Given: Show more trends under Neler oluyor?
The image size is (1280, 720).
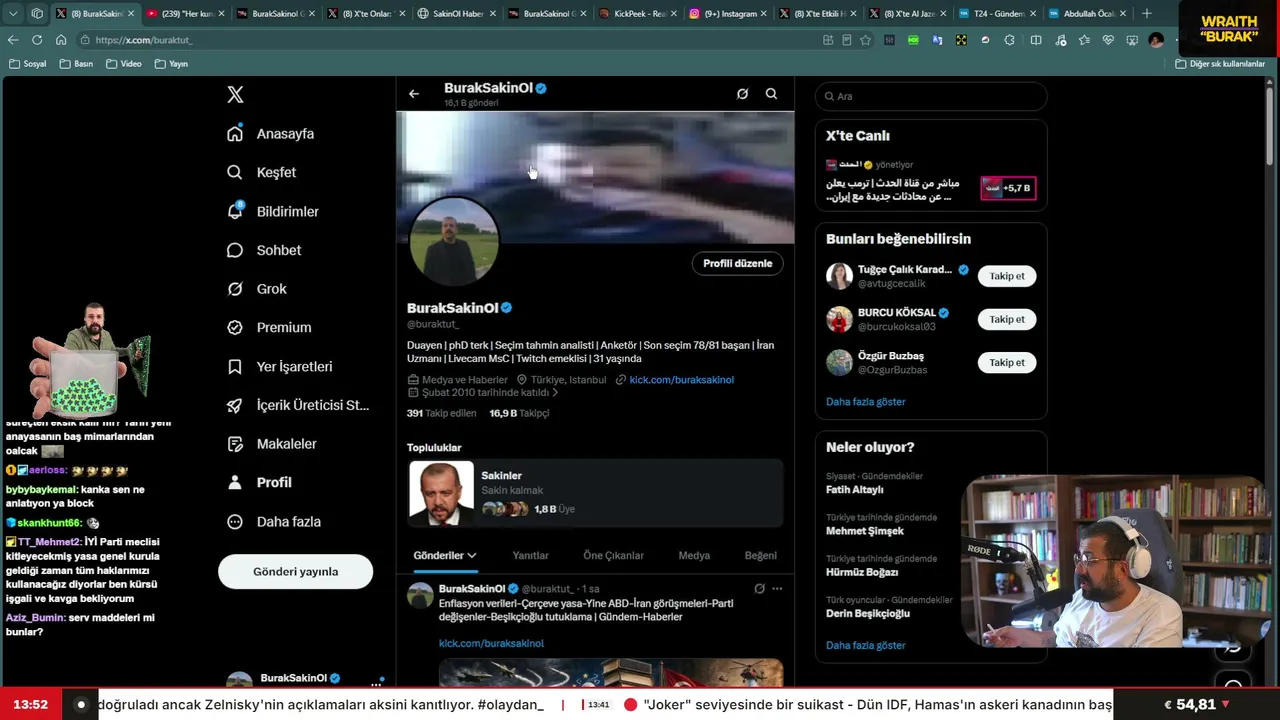Looking at the screenshot, I should pos(865,645).
